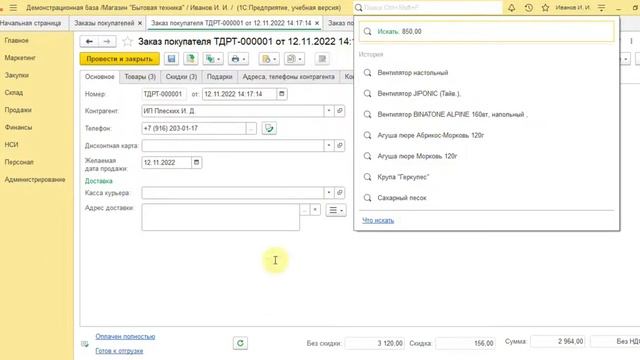Image resolution: width=640 pixels, height=360 pixels.
Task: Open Главное section
Action: click(x=17, y=40)
